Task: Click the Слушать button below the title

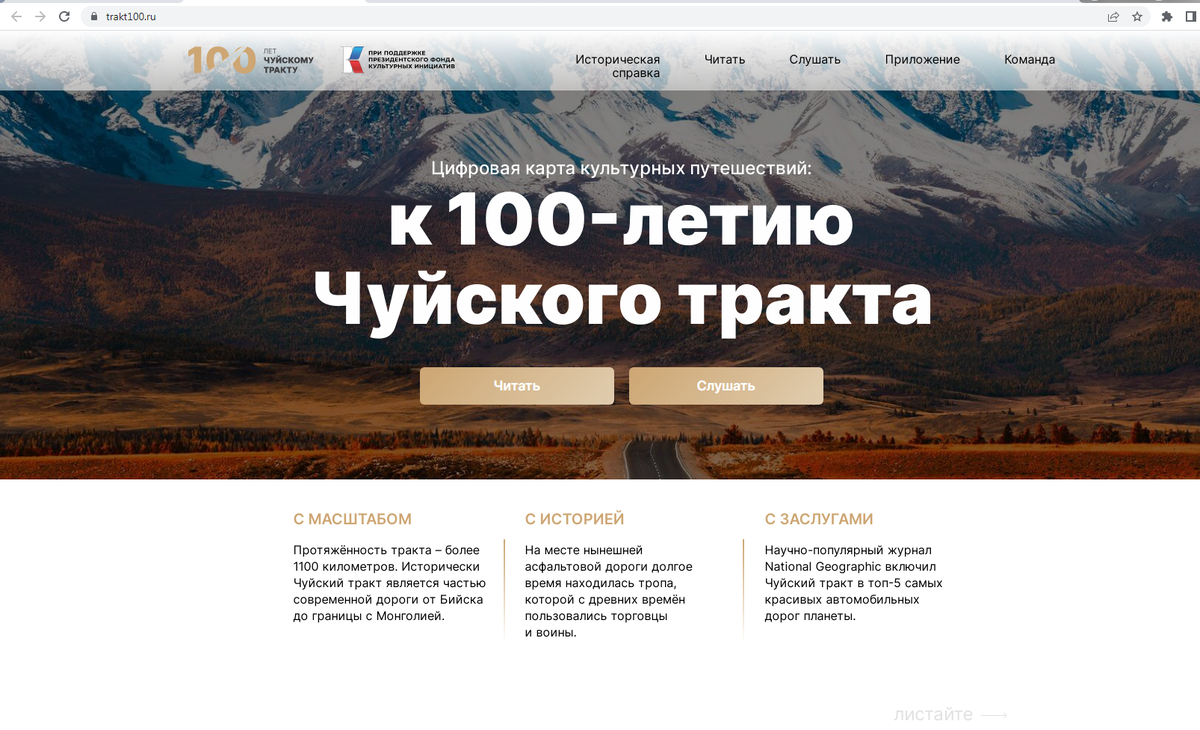Action: [726, 385]
